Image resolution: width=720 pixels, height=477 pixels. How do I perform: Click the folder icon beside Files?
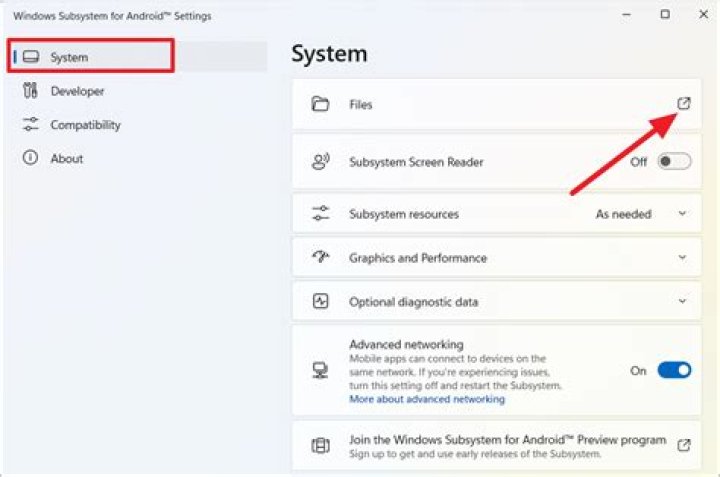coord(321,104)
